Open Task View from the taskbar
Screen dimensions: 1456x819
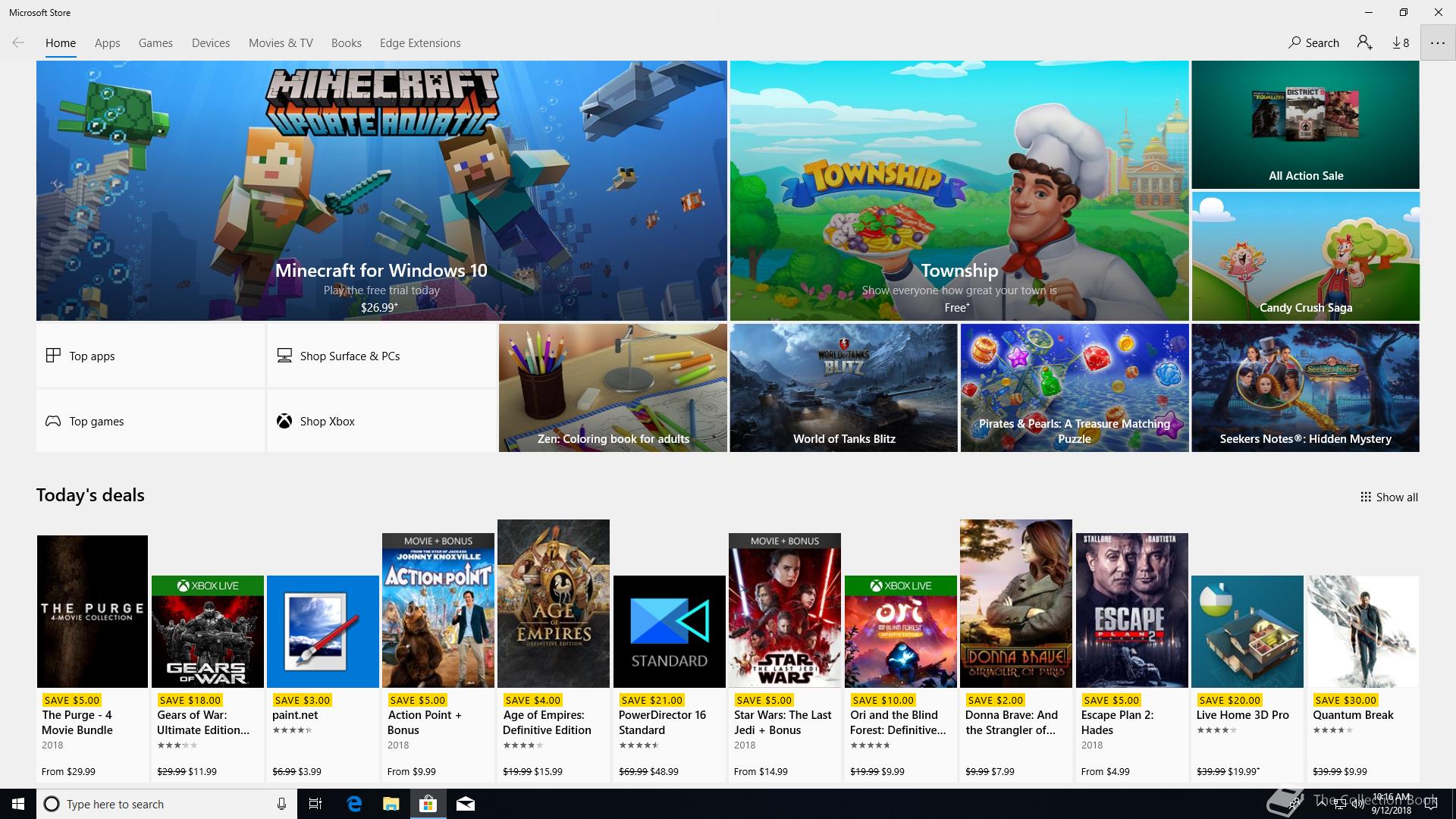pos(315,804)
